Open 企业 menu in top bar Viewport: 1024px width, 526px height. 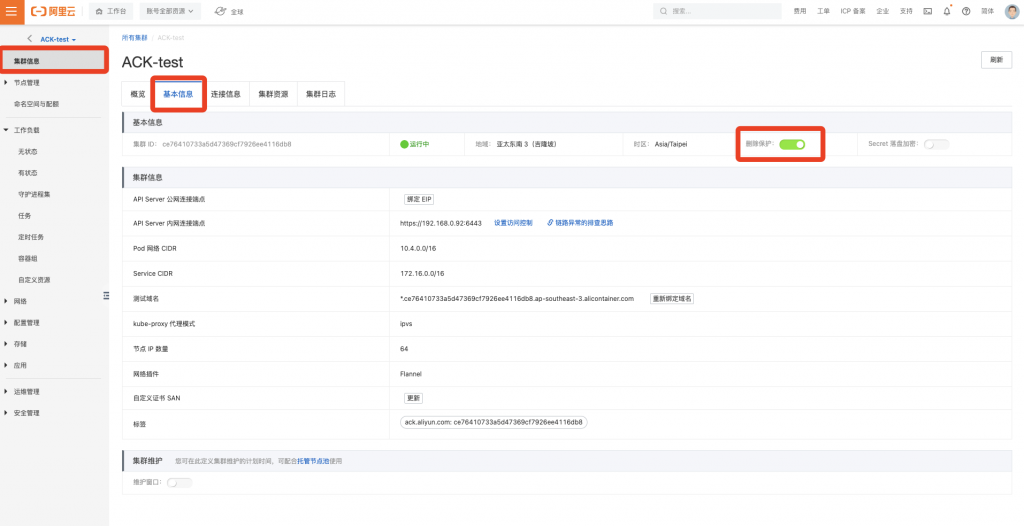coord(882,11)
